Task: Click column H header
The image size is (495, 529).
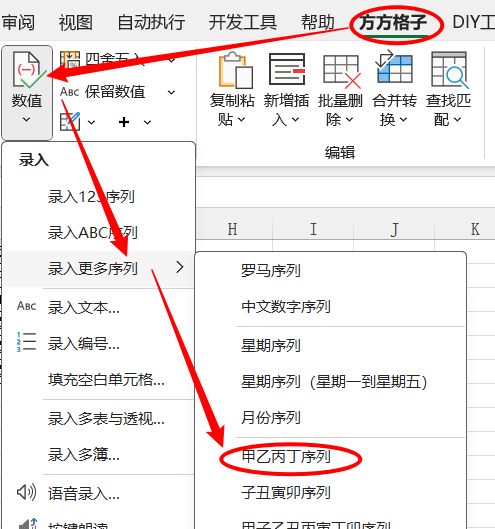Action: [233, 229]
